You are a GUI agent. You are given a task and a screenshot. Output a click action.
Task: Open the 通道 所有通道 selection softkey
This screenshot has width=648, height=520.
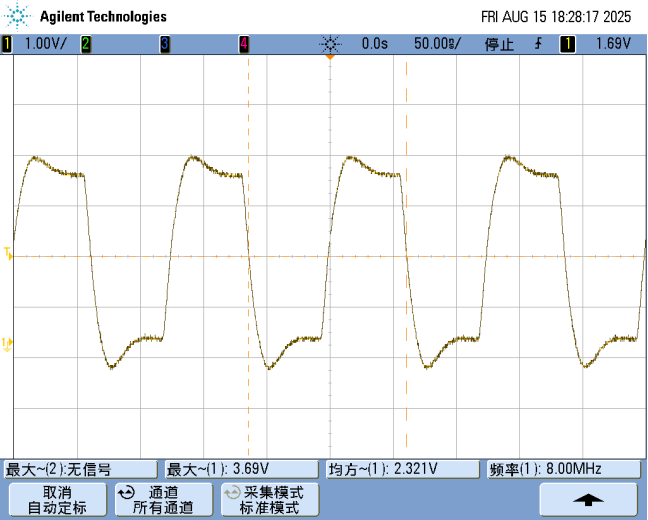pyautogui.click(x=163, y=499)
